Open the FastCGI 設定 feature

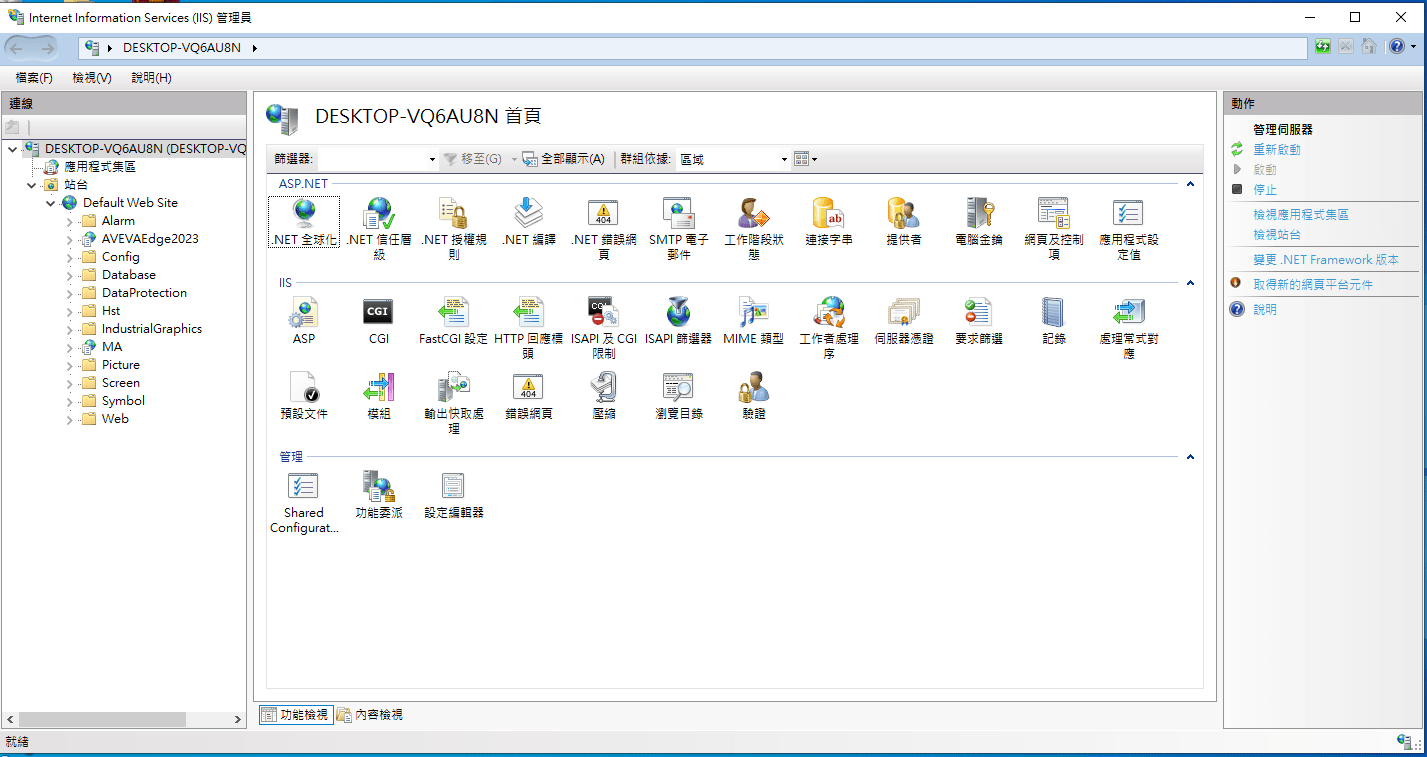(x=454, y=321)
